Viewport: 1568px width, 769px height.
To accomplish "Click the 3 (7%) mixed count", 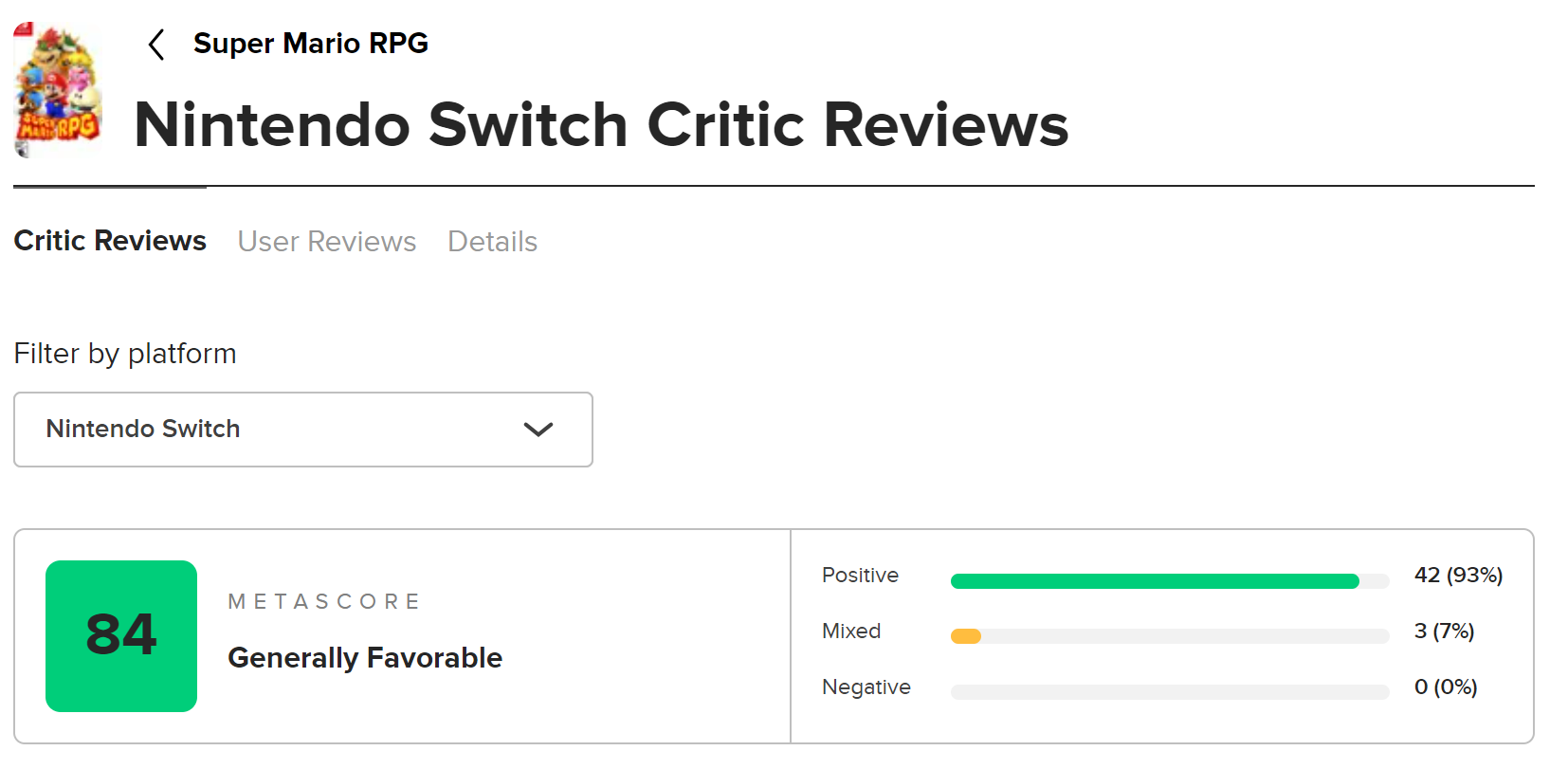I will point(1444,632).
